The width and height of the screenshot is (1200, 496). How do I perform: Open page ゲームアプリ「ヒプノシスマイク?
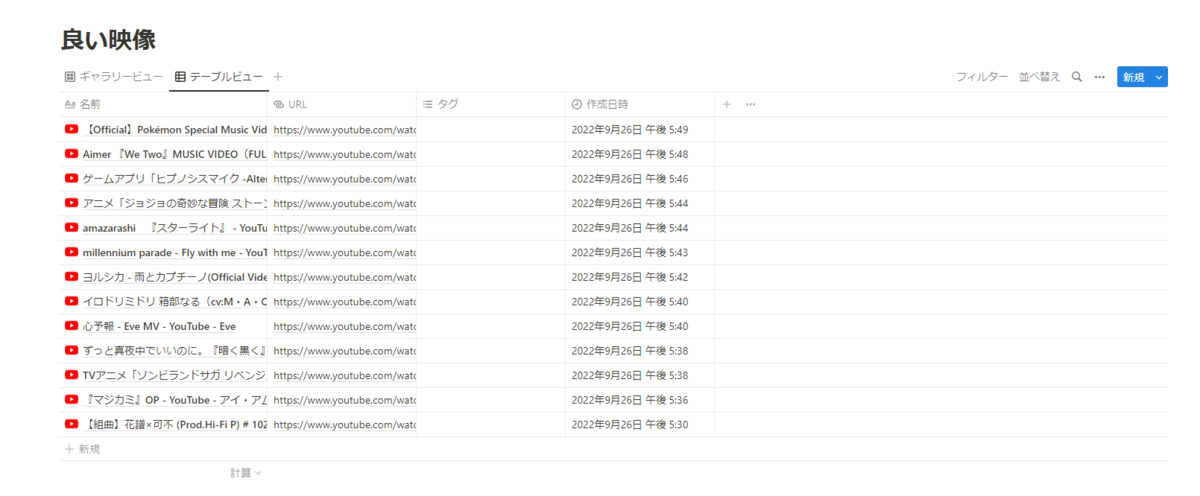pyautogui.click(x=175, y=179)
